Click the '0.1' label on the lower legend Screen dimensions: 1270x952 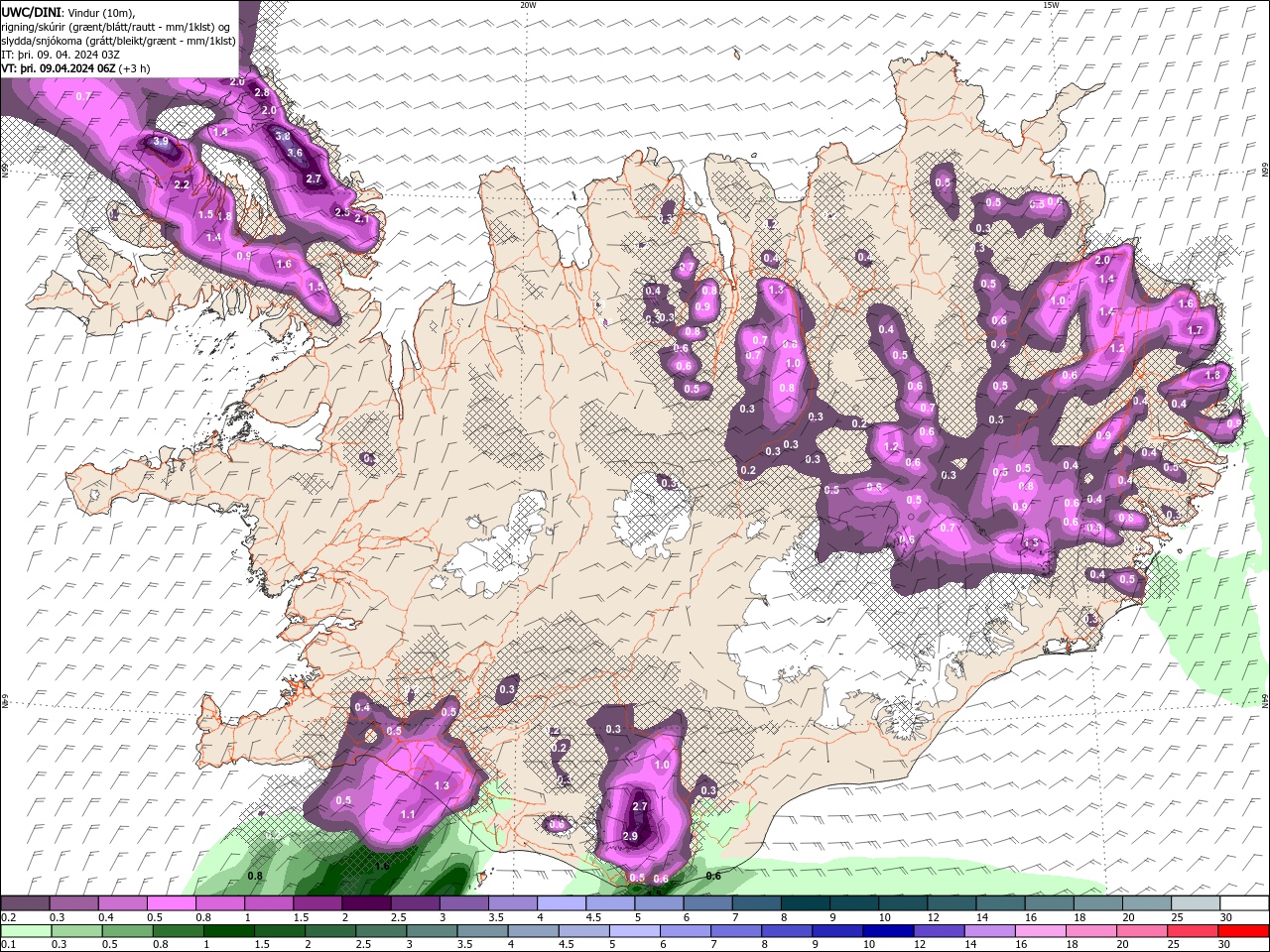[x=9, y=945]
